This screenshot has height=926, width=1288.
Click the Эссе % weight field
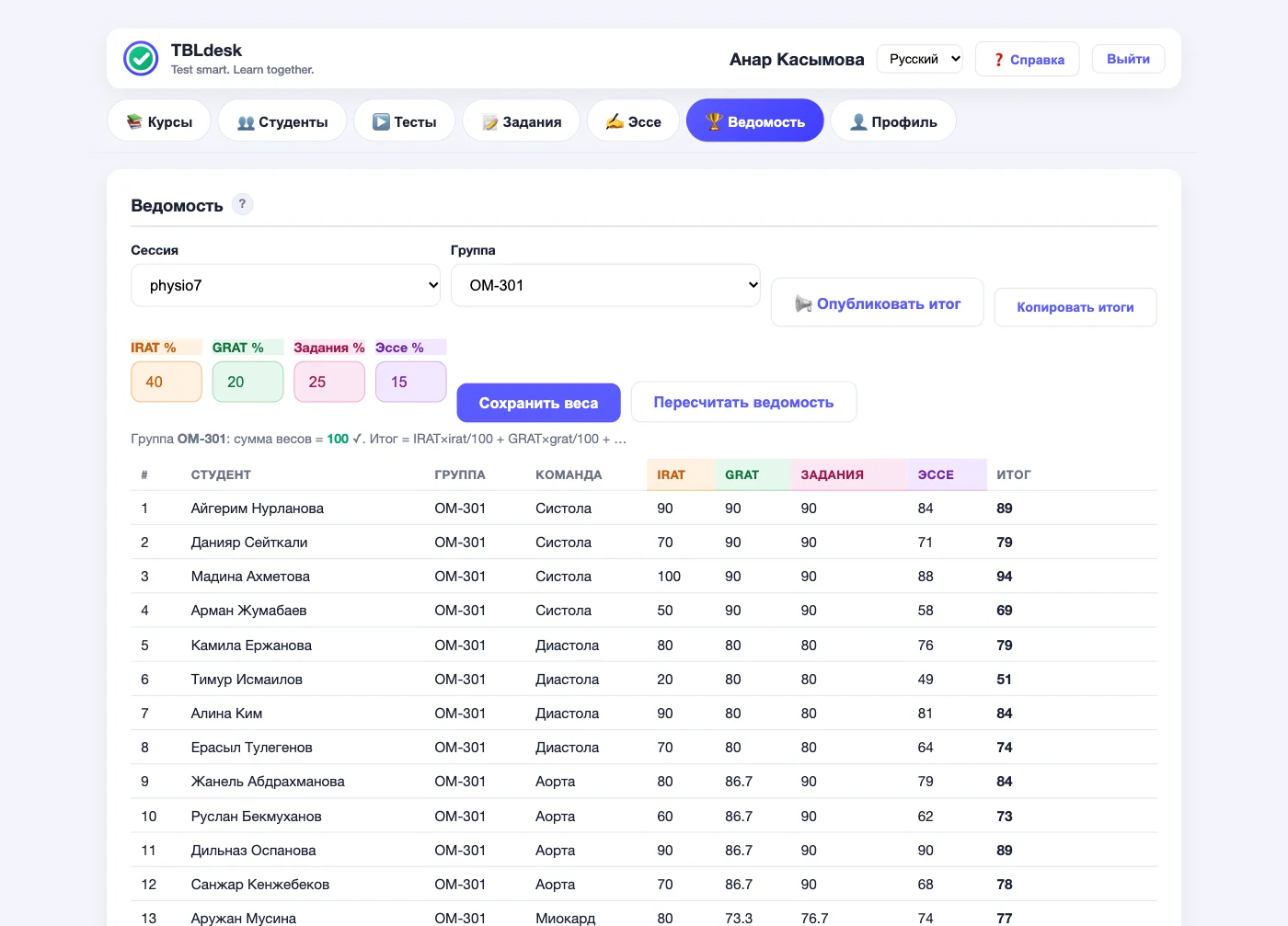pyautogui.click(x=411, y=382)
